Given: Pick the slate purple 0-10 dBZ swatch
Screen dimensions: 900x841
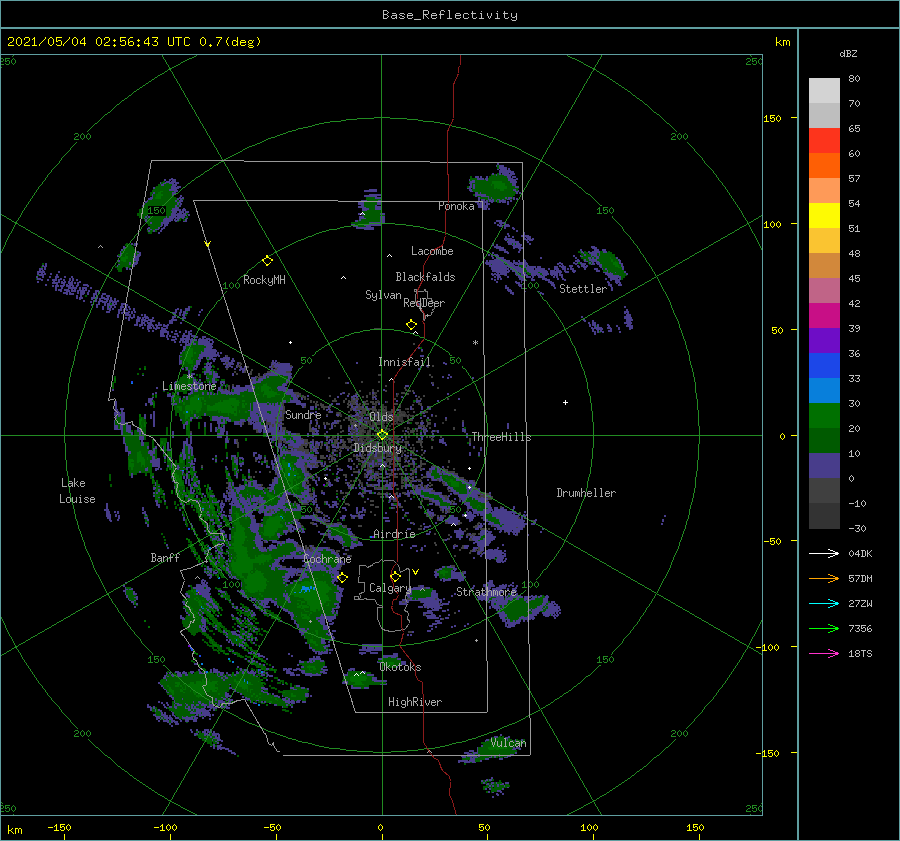Looking at the screenshot, I should click(x=824, y=465).
